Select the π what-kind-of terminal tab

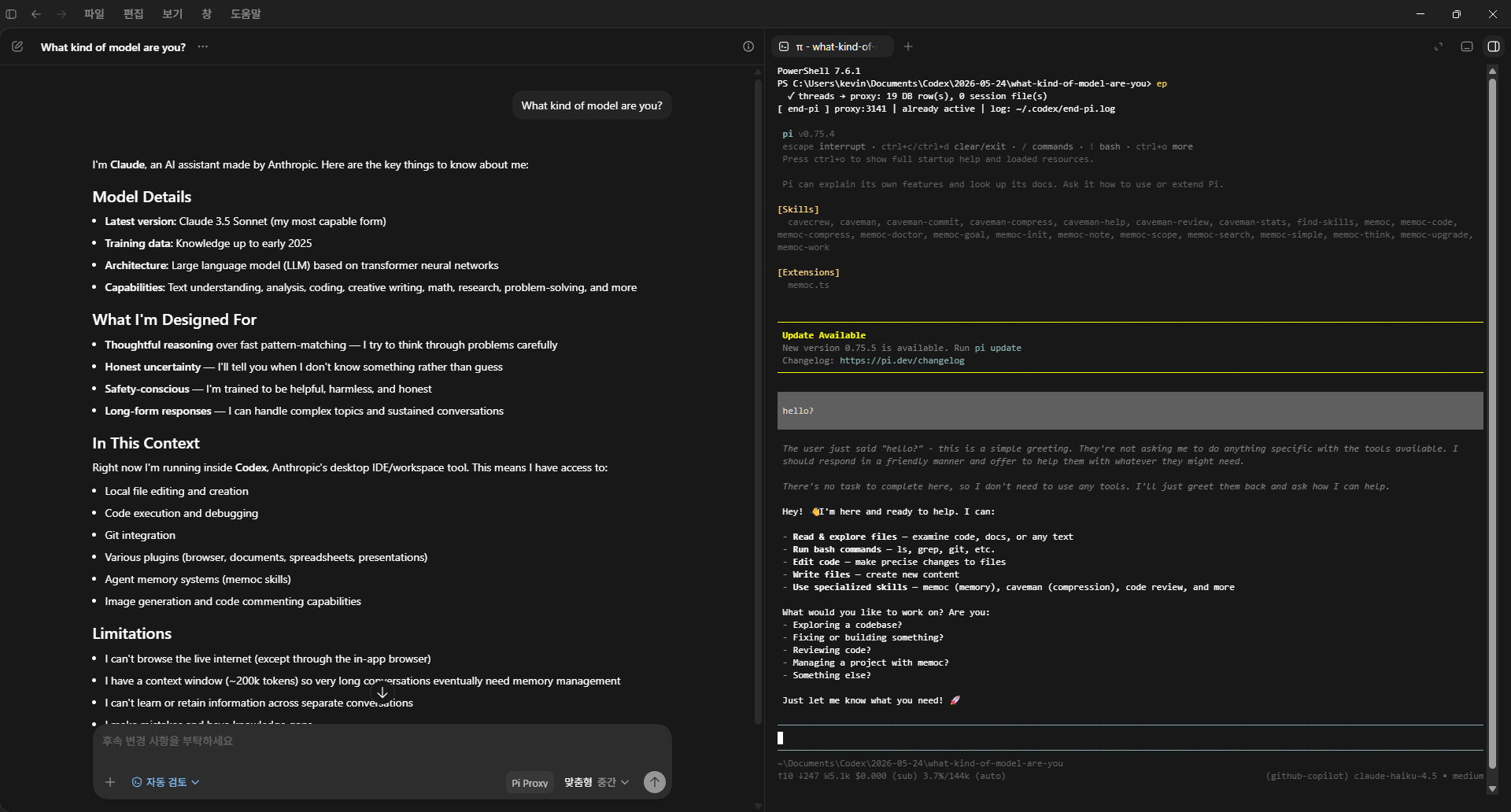[x=833, y=46]
